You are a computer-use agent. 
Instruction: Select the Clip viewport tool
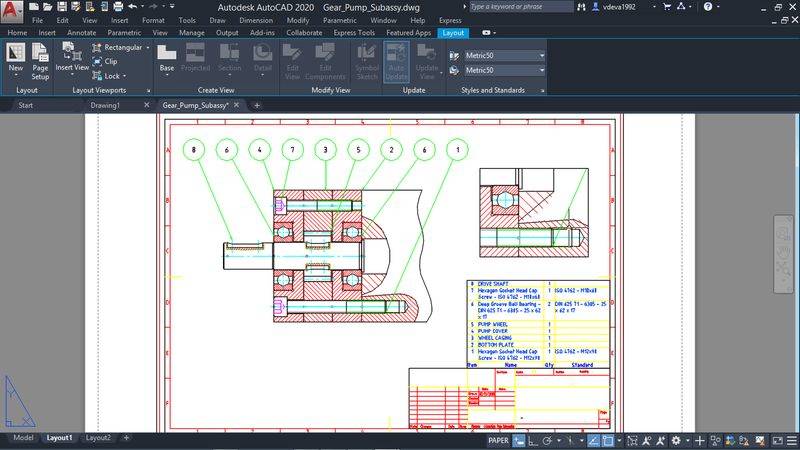pyautogui.click(x=104, y=61)
